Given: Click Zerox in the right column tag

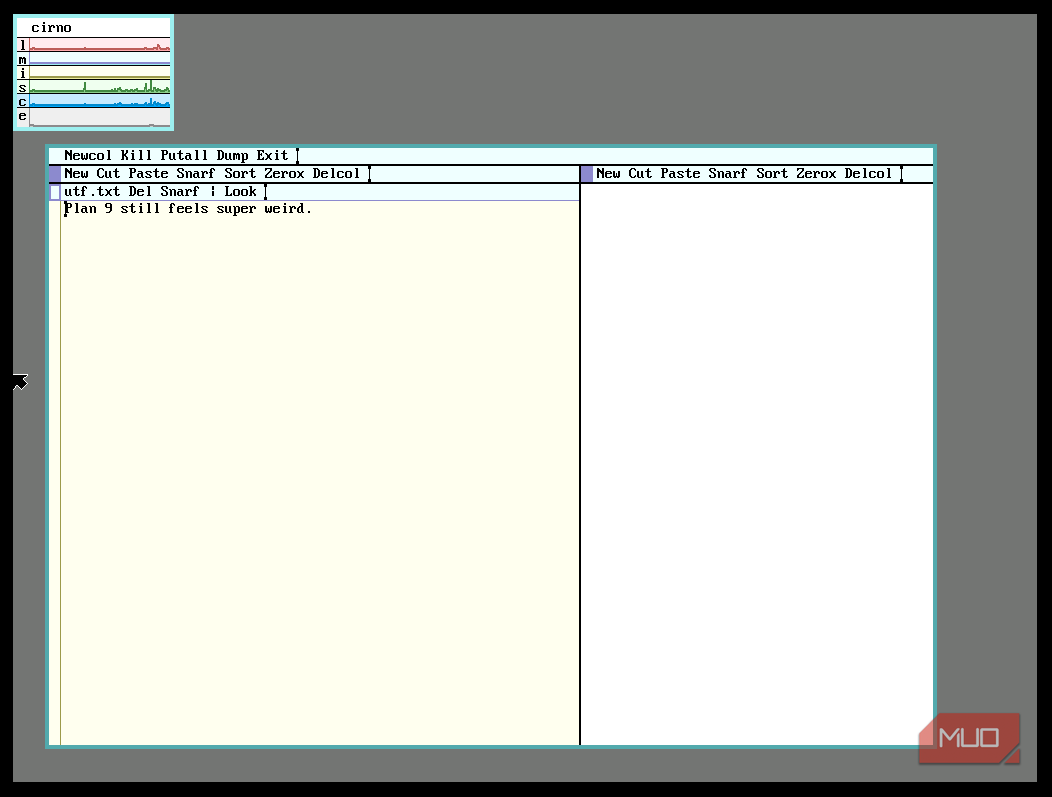Looking at the screenshot, I should click(817, 174).
